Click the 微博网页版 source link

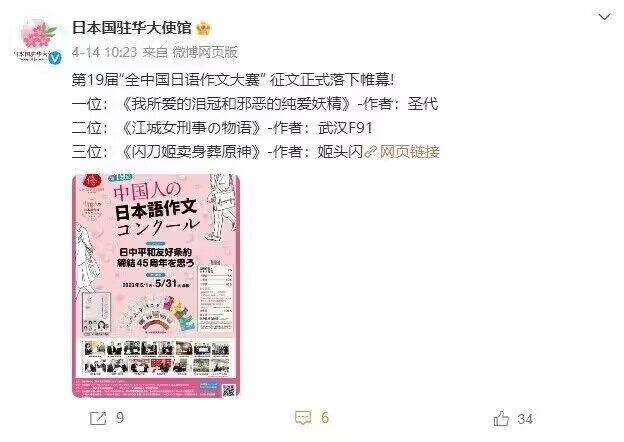(x=205, y=52)
